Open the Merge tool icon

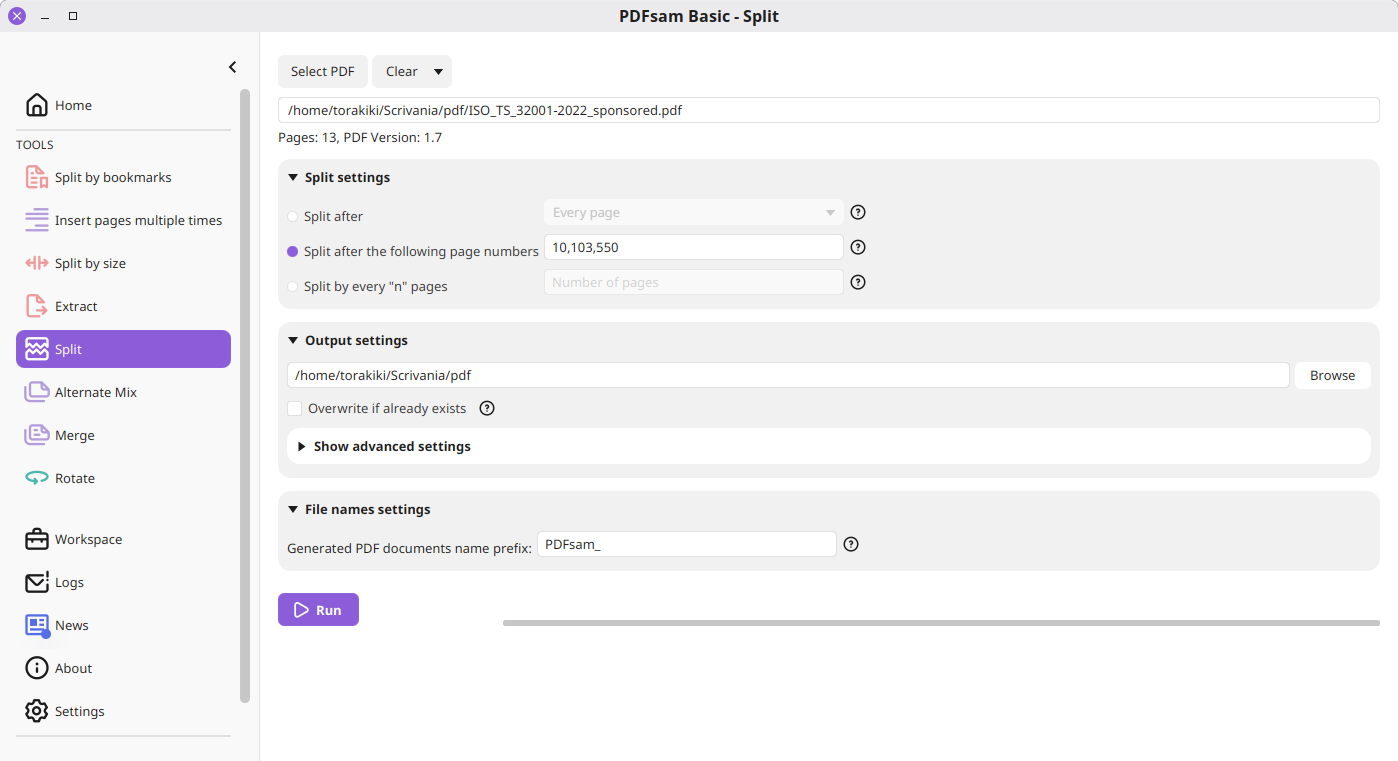click(x=37, y=435)
